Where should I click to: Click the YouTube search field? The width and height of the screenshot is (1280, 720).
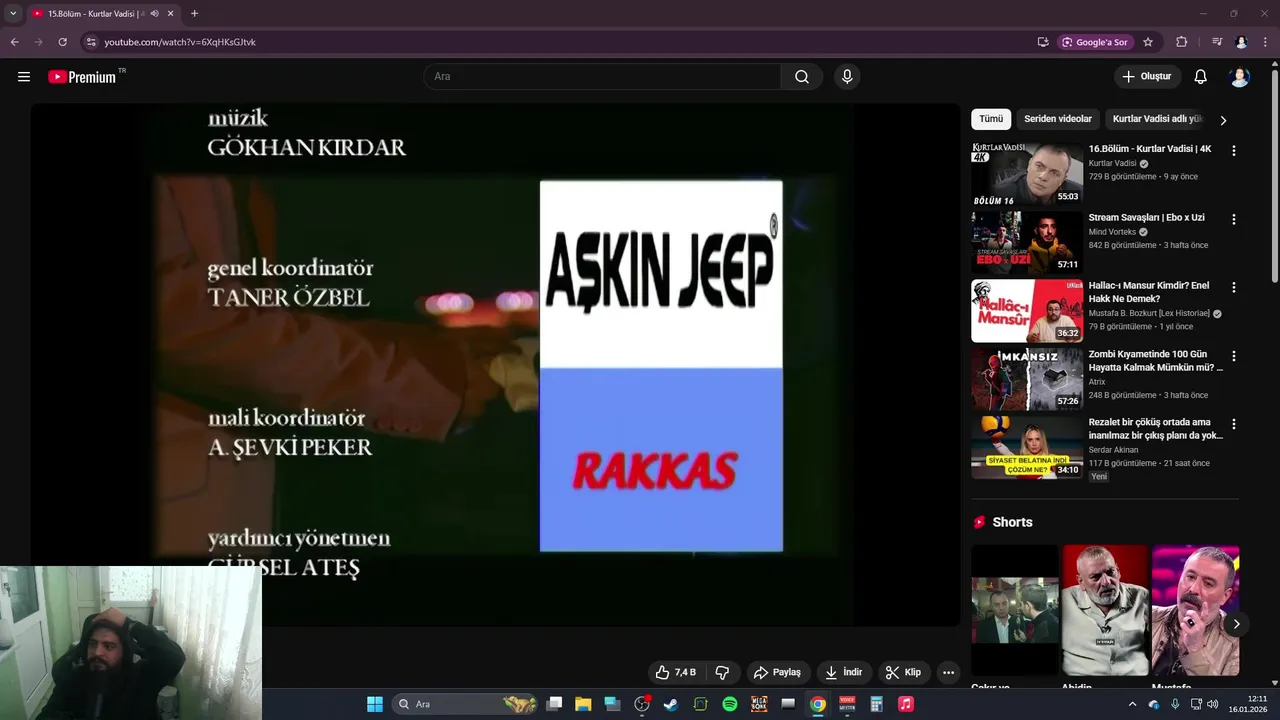(603, 77)
